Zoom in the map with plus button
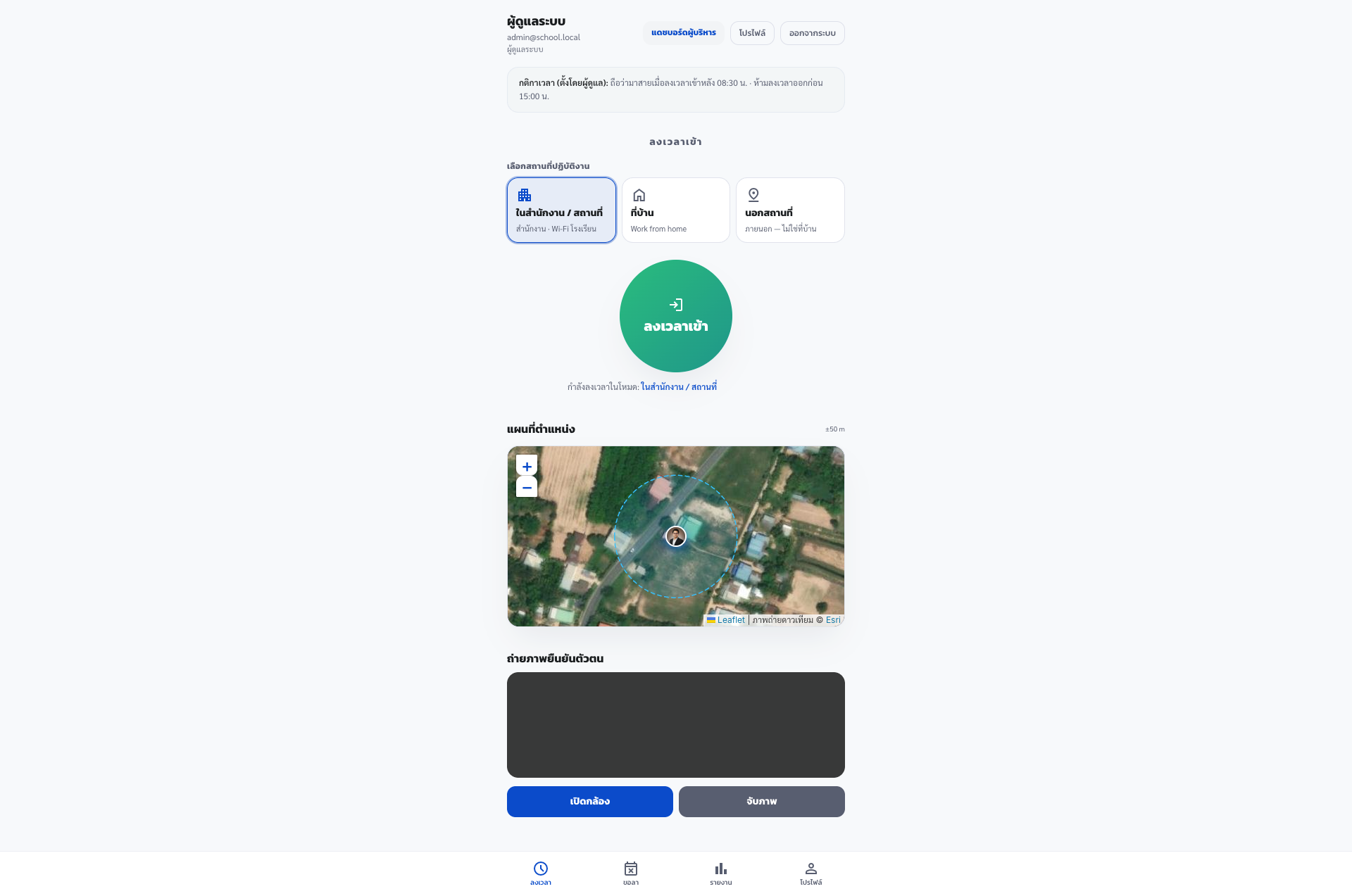The width and height of the screenshot is (1352, 896). [527, 466]
